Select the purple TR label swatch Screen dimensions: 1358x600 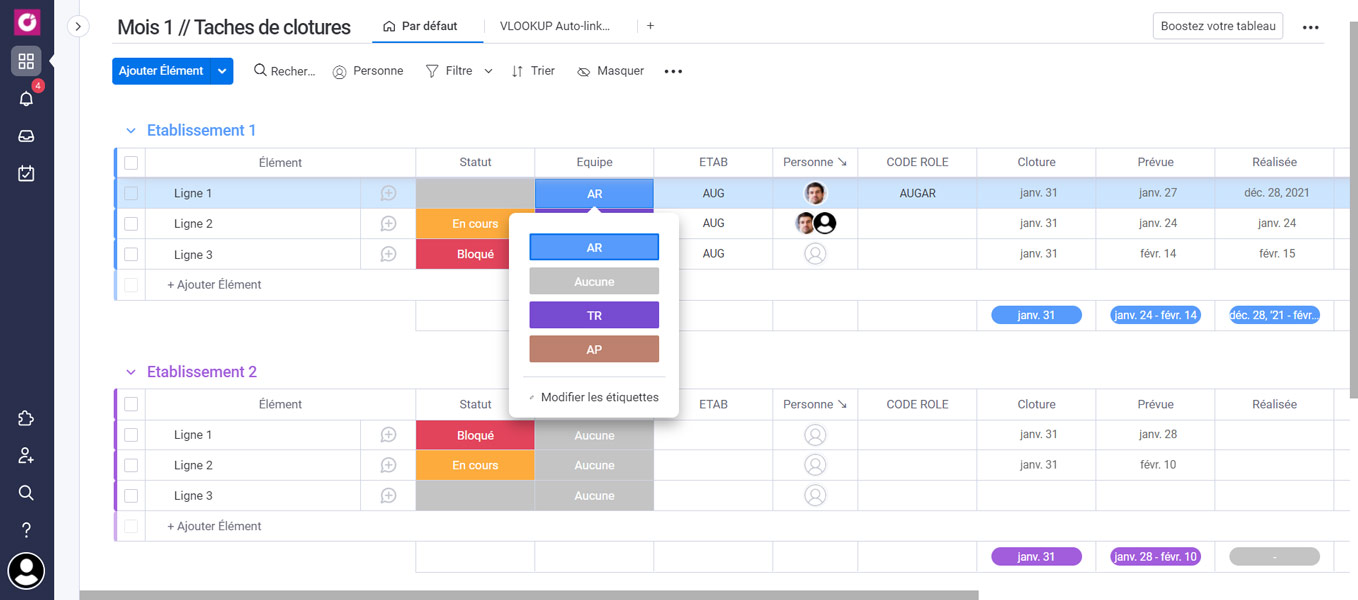[593, 315]
